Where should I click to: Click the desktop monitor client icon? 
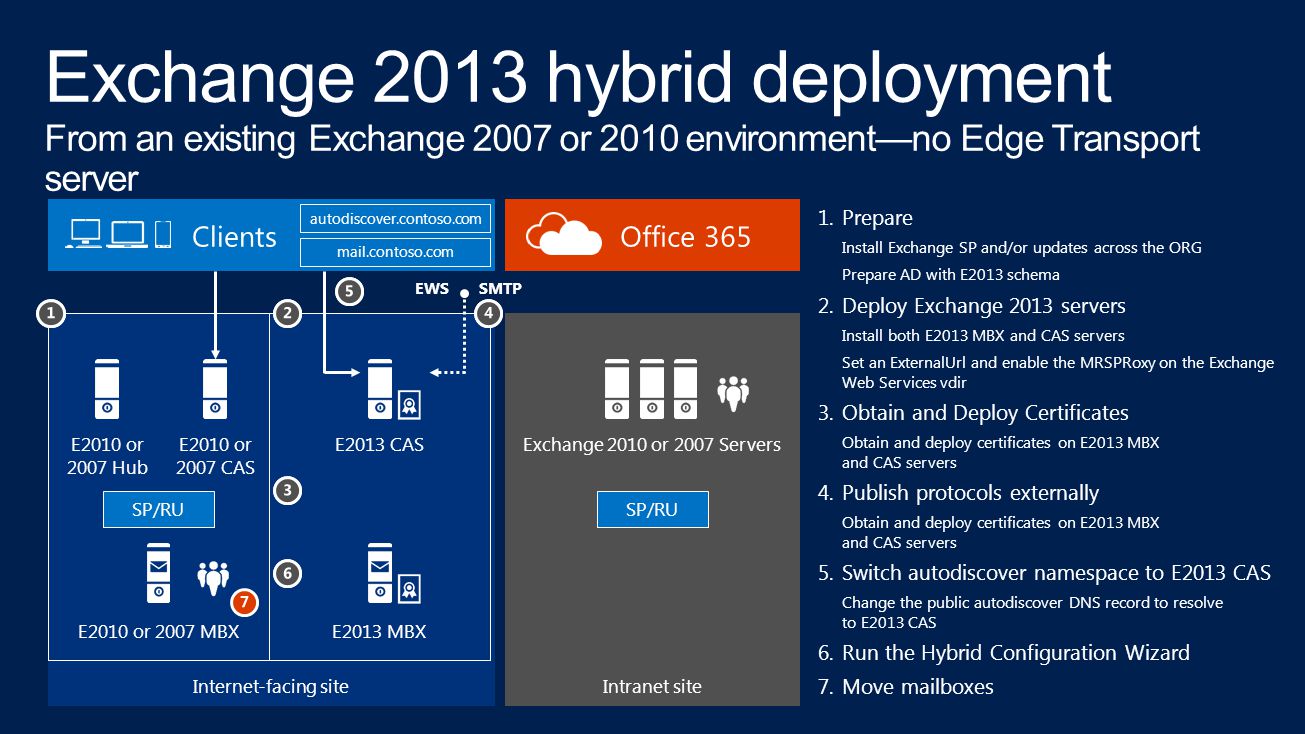pyautogui.click(x=84, y=234)
